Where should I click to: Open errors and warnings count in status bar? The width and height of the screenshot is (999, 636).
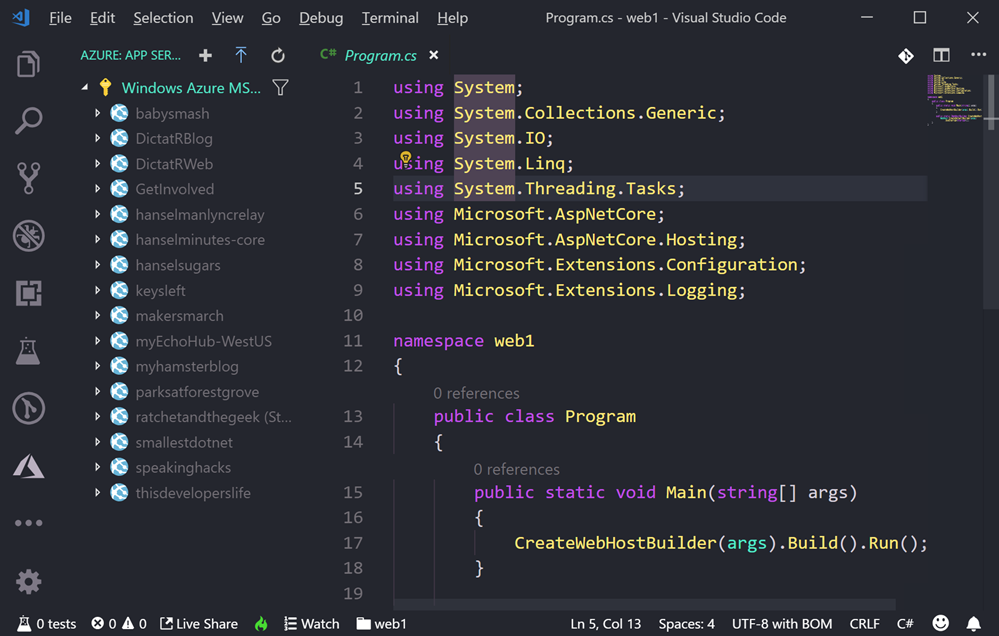pyautogui.click(x=119, y=624)
